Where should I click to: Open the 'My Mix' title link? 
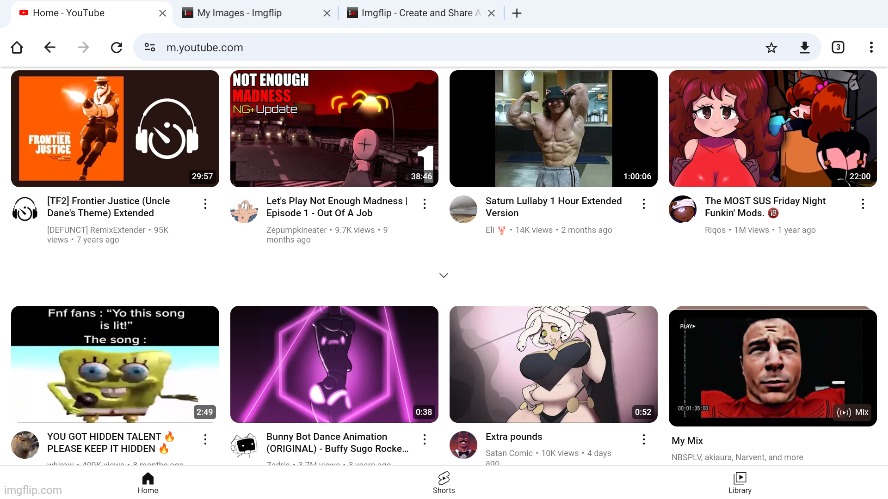[687, 441]
